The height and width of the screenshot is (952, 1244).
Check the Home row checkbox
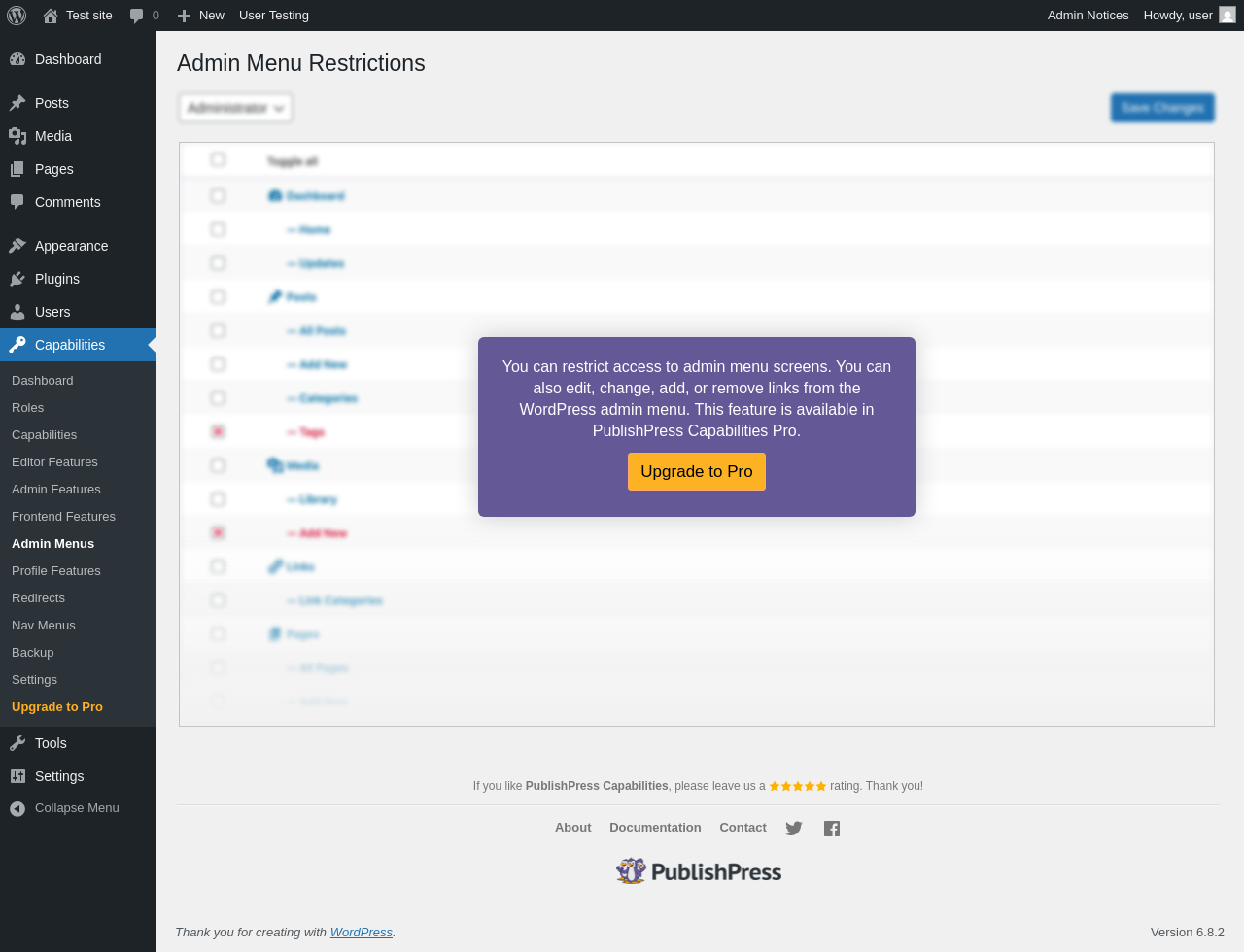(x=218, y=229)
